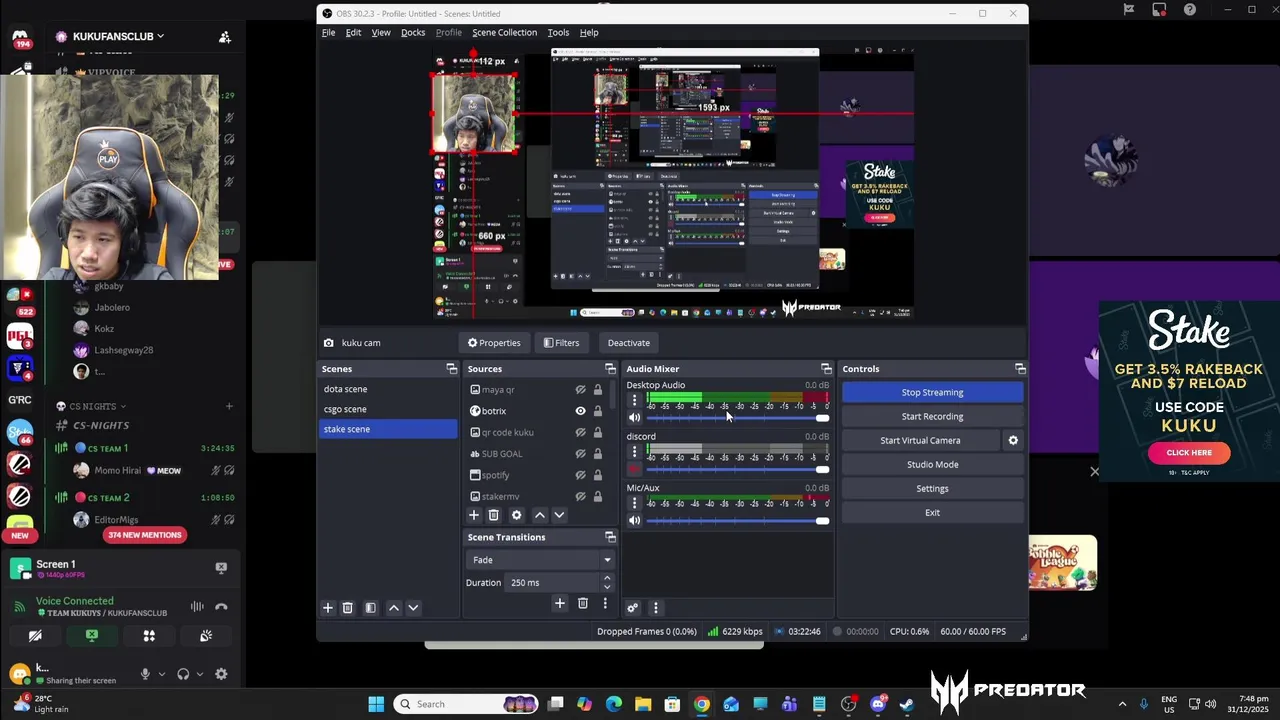Open File menu in OBS
The image size is (1280, 720).
[328, 33]
